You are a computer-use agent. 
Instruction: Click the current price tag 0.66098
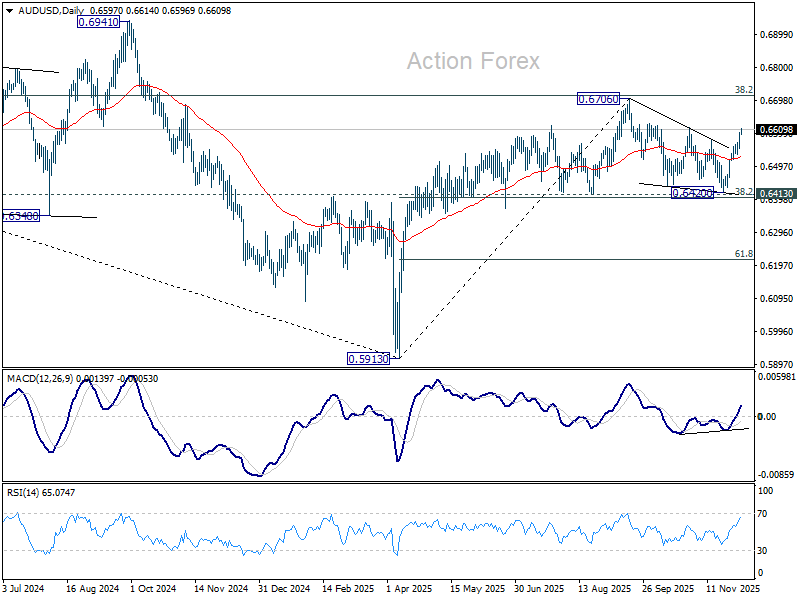[777, 130]
